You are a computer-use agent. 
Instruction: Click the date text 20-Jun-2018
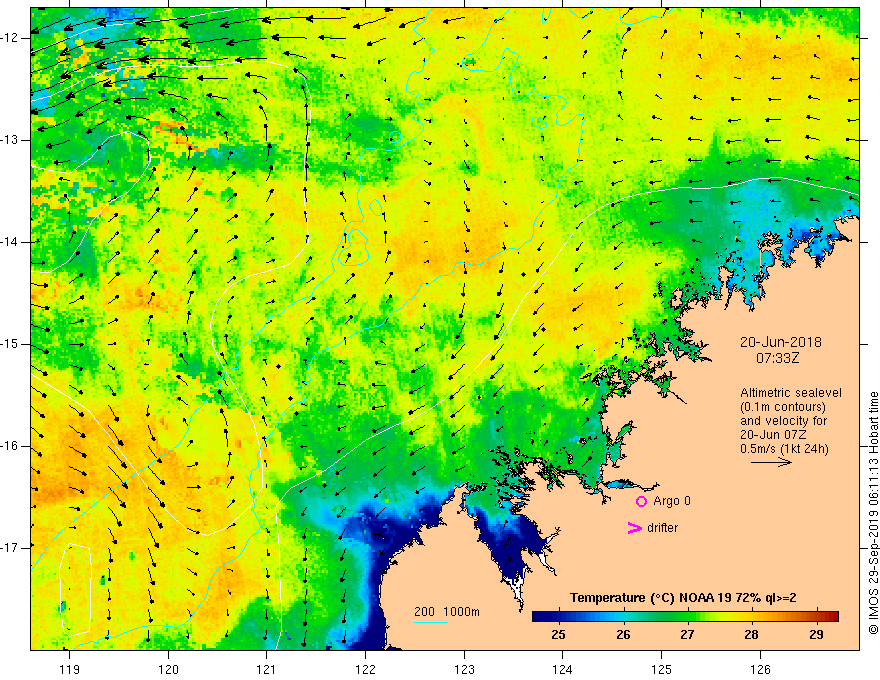pos(781,342)
